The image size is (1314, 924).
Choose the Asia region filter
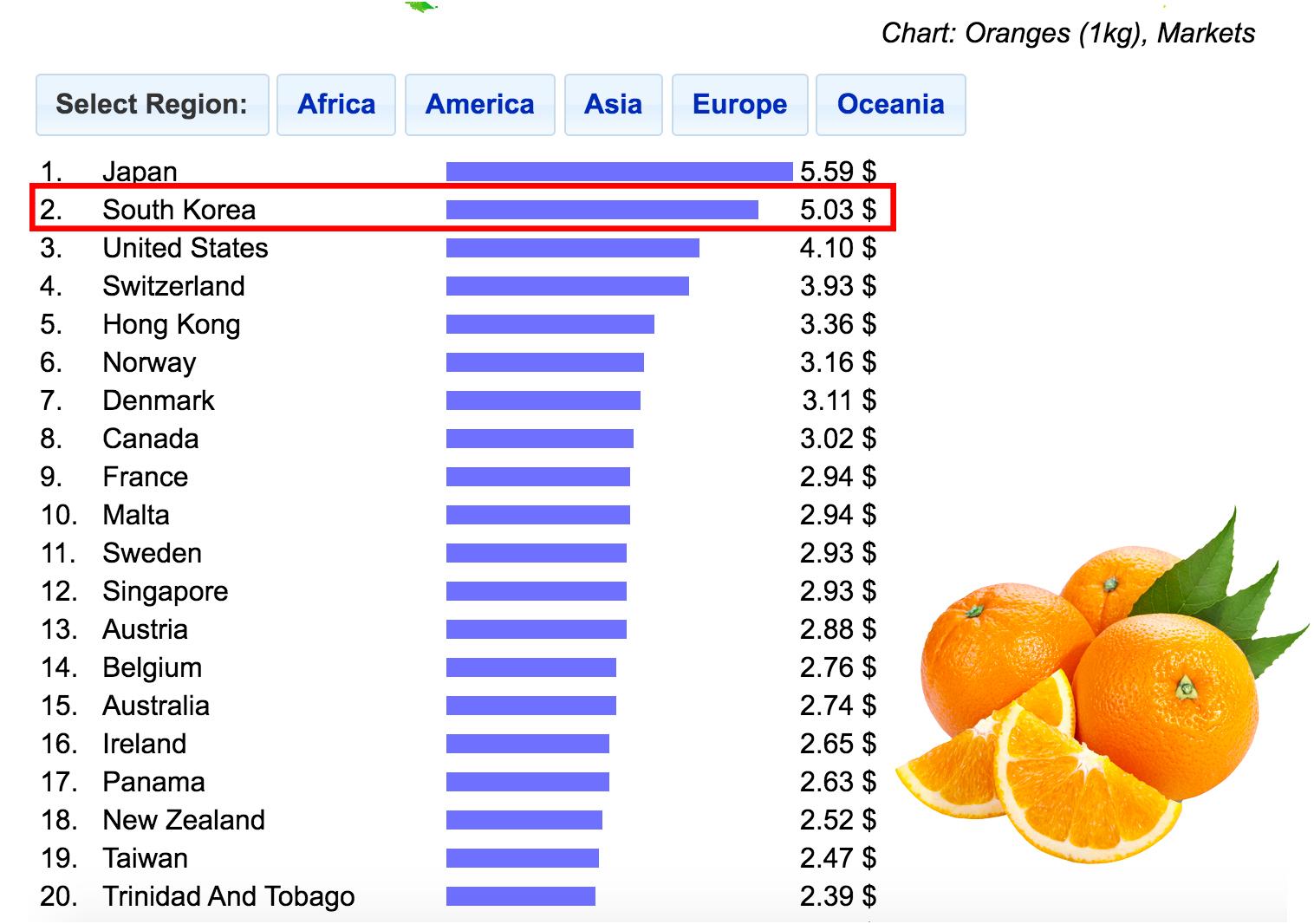[x=613, y=105]
